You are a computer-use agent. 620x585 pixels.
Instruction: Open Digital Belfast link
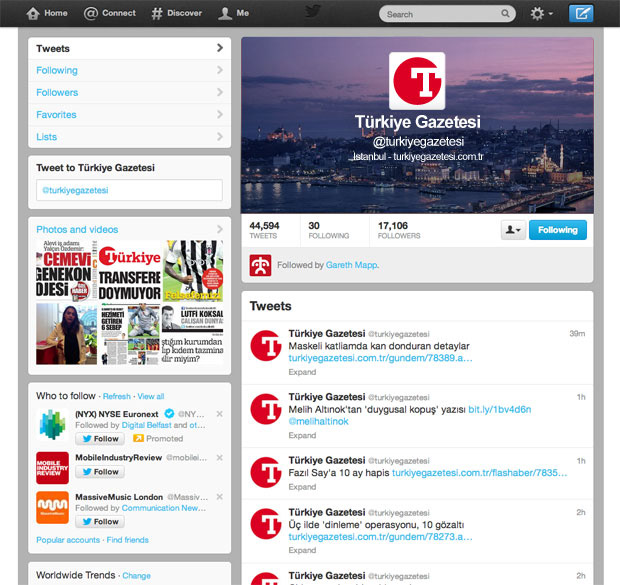tap(147, 425)
